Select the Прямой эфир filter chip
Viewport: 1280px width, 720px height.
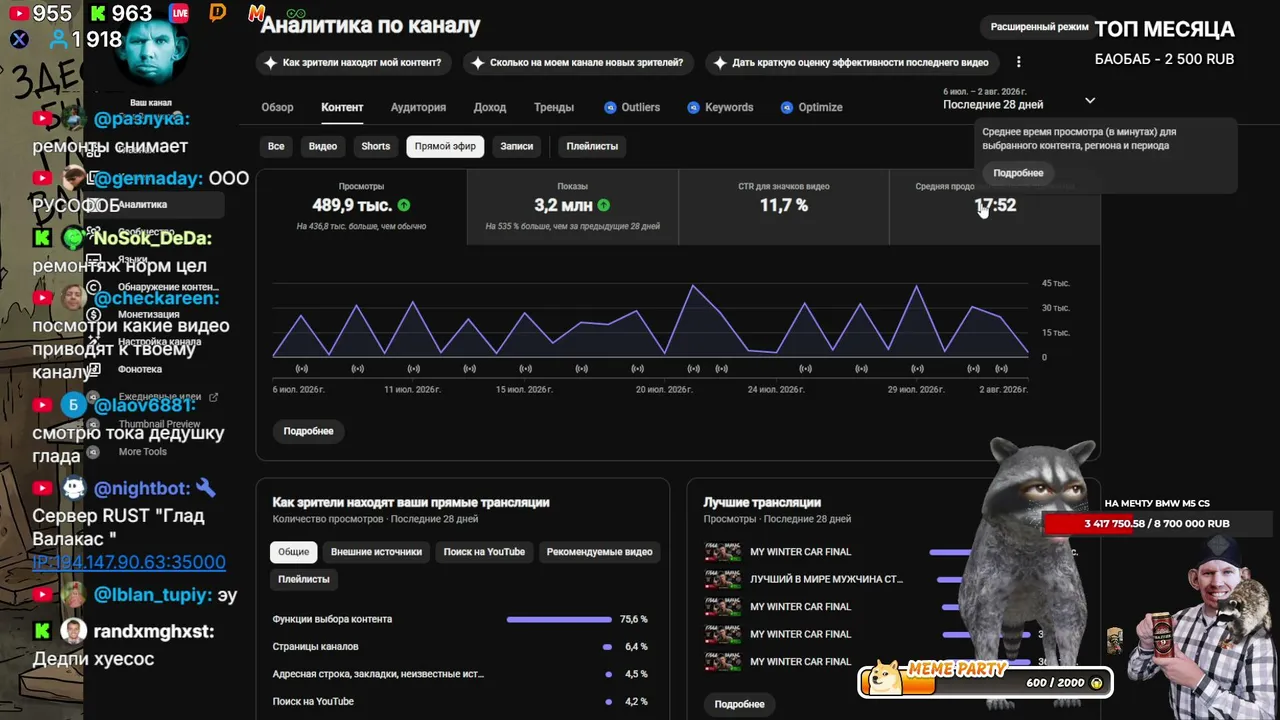[445, 146]
